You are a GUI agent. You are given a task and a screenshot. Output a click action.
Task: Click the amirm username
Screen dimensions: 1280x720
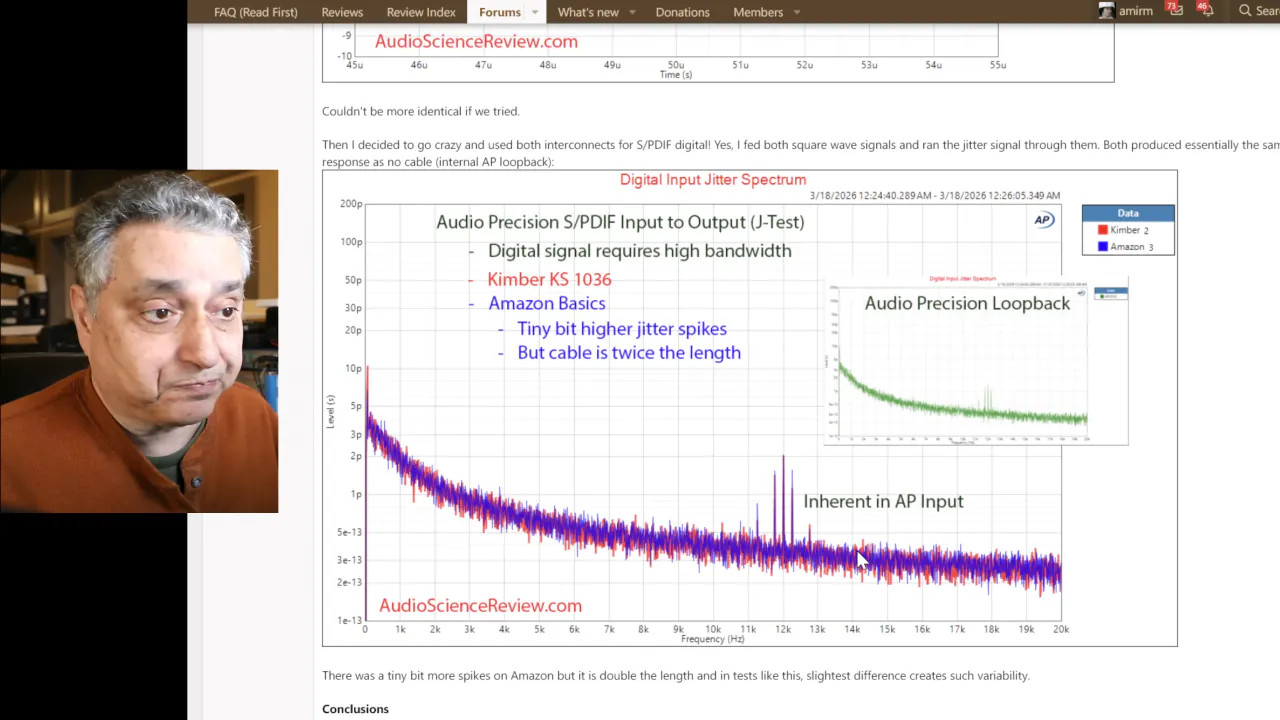(x=1135, y=11)
